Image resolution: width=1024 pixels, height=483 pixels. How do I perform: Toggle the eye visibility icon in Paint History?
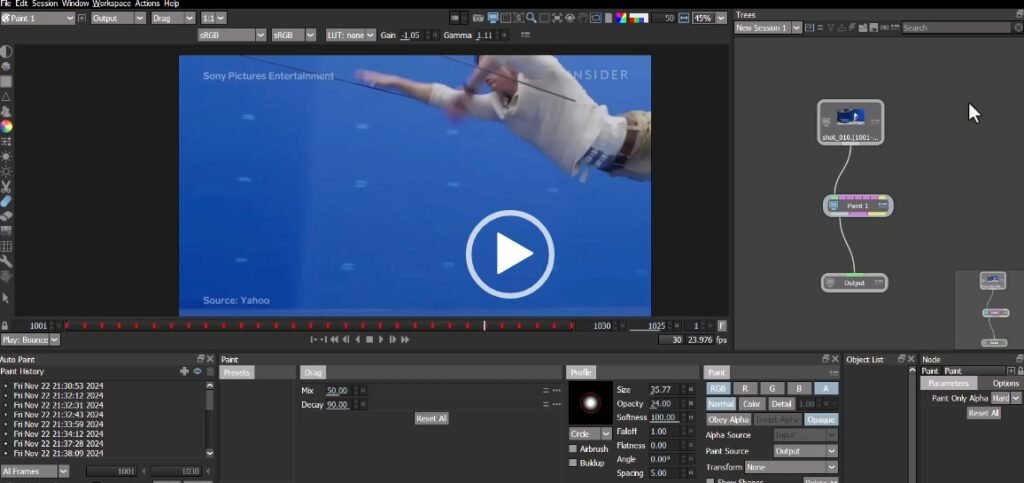pyautogui.click(x=197, y=371)
